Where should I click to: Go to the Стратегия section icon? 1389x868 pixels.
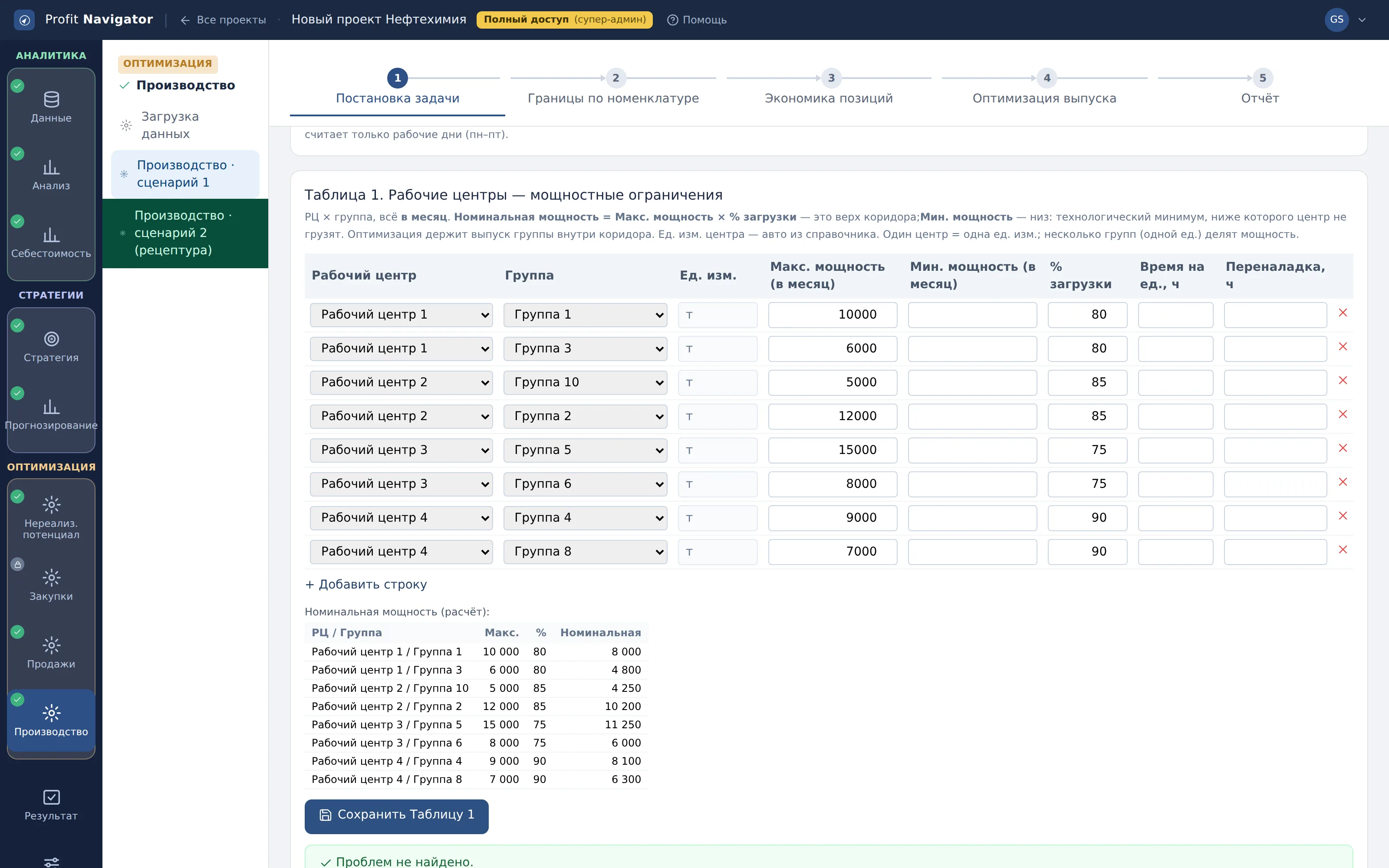tap(51, 339)
